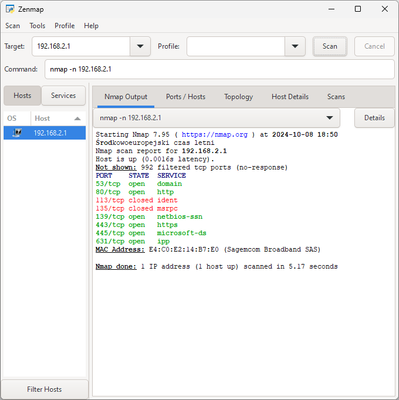Click the MAC Address label
This screenshot has width=399, height=400.
120,250
